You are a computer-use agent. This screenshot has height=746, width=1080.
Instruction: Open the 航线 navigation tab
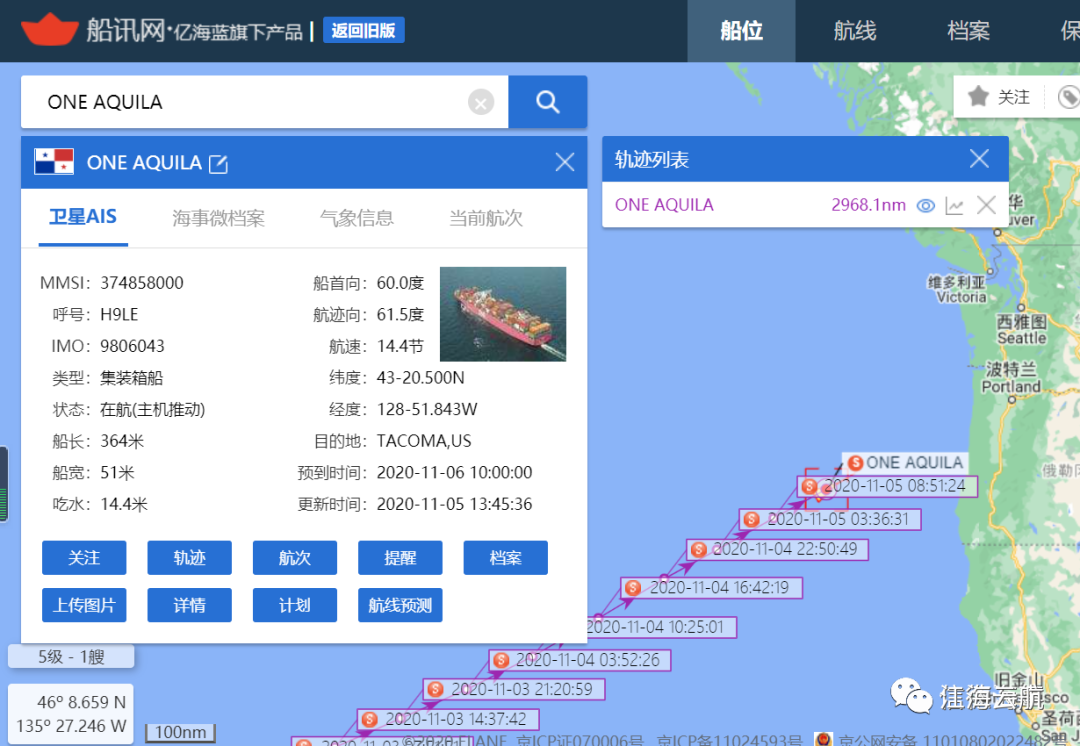pos(854,31)
